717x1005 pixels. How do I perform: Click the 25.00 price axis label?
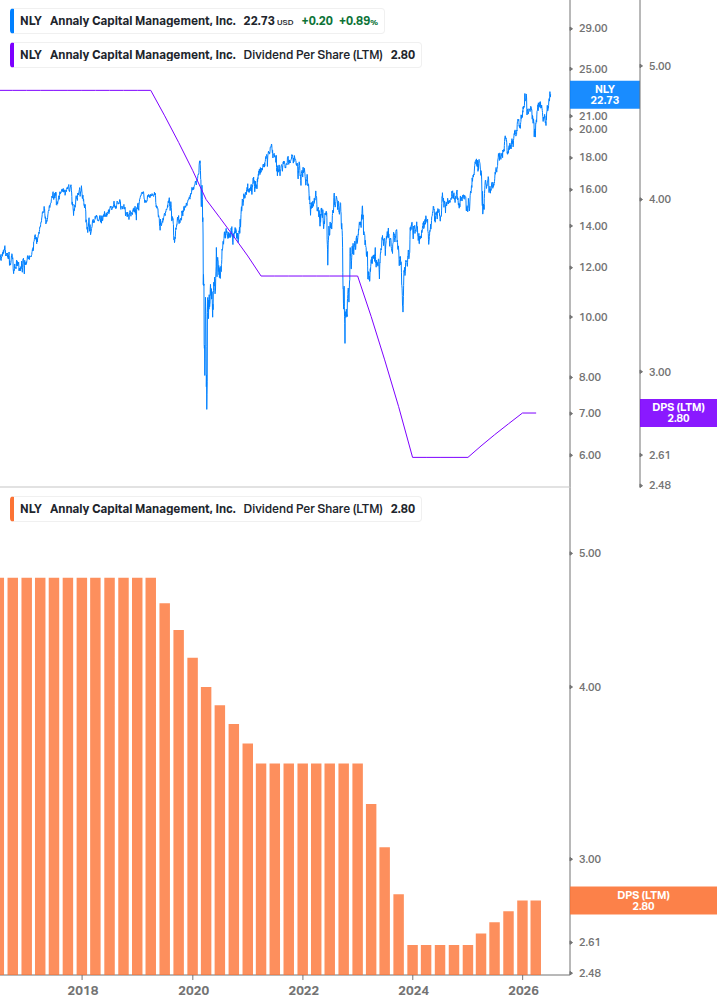[593, 69]
